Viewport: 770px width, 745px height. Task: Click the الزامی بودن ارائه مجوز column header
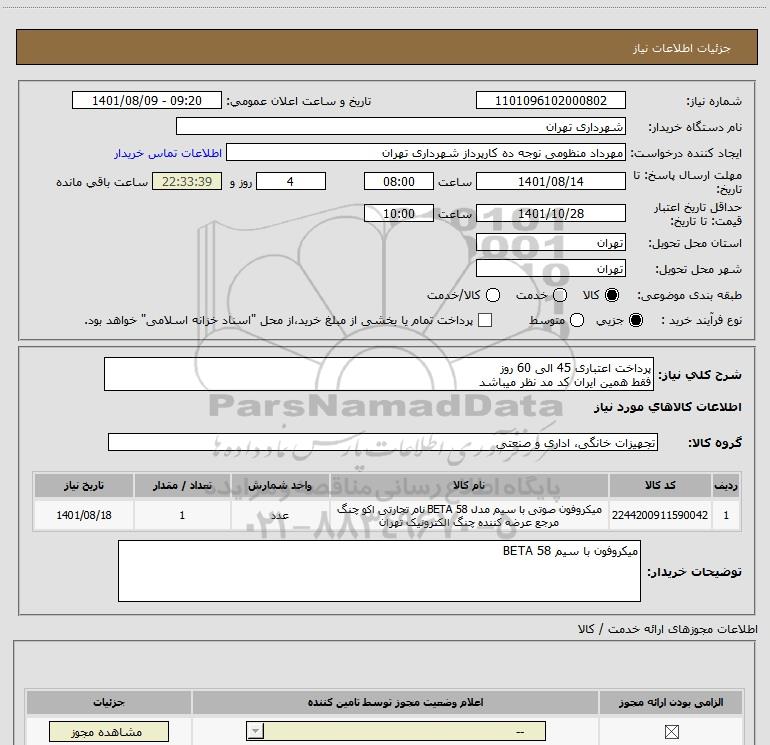[x=671, y=702]
